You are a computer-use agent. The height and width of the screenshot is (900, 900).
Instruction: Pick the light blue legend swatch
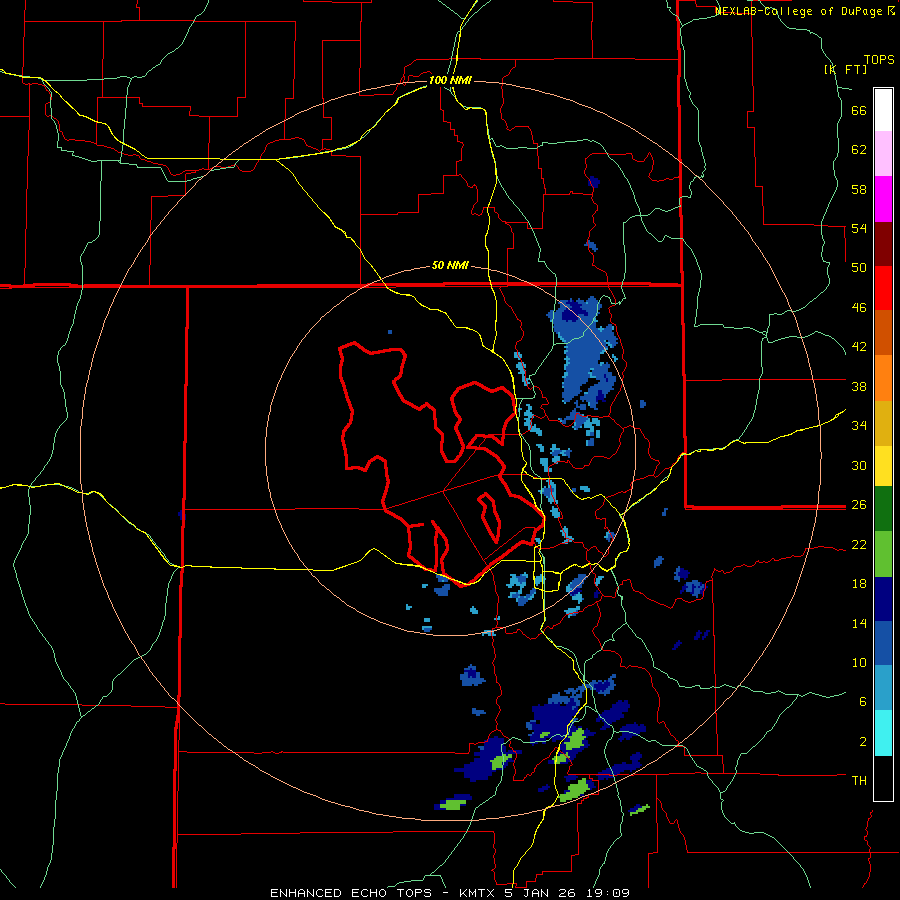click(883, 688)
